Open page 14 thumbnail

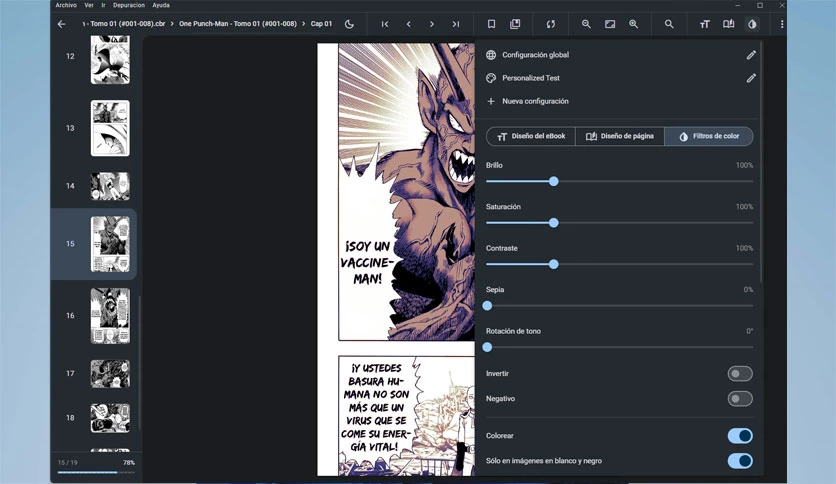coord(110,186)
